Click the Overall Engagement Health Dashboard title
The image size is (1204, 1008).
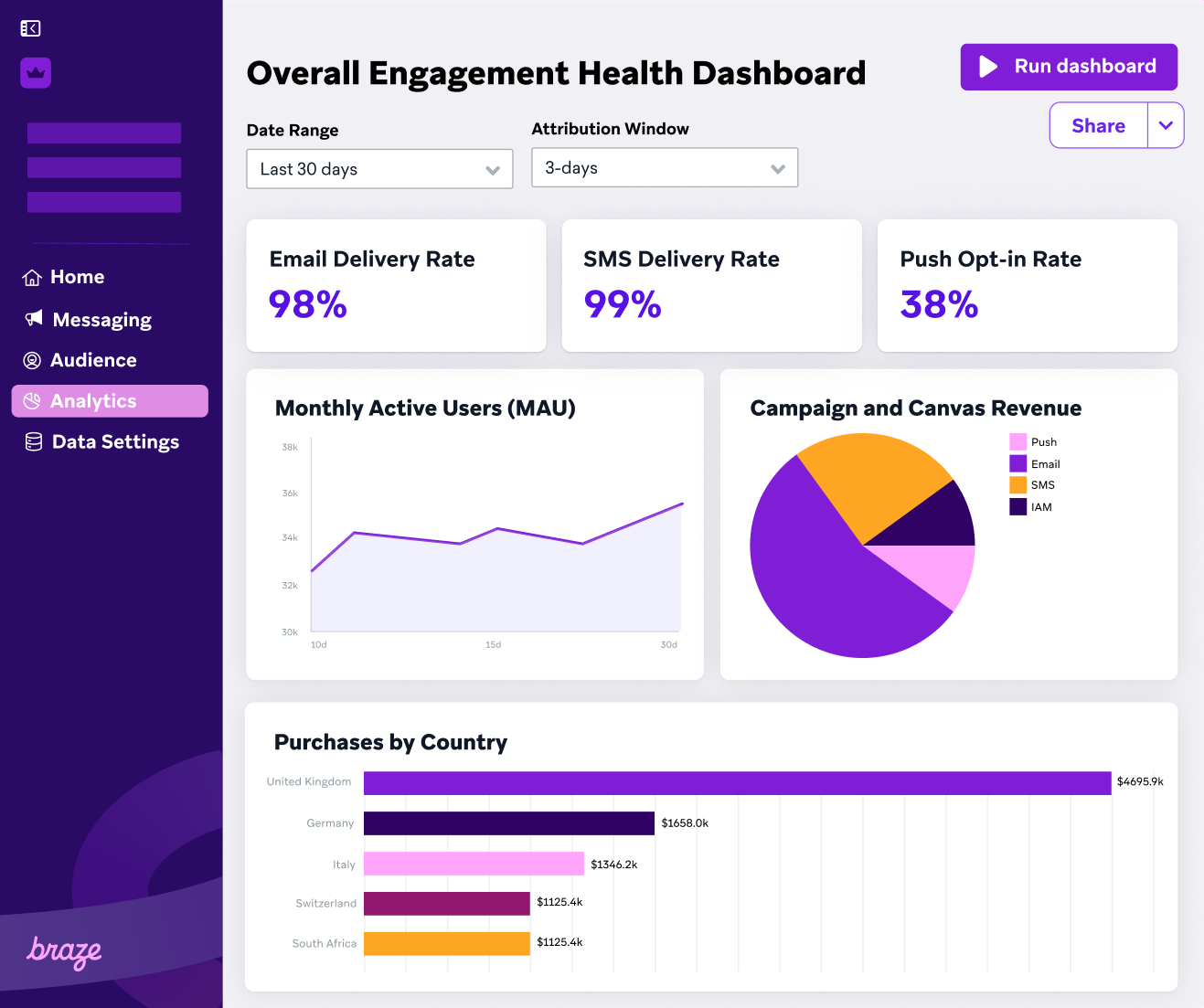tap(556, 73)
